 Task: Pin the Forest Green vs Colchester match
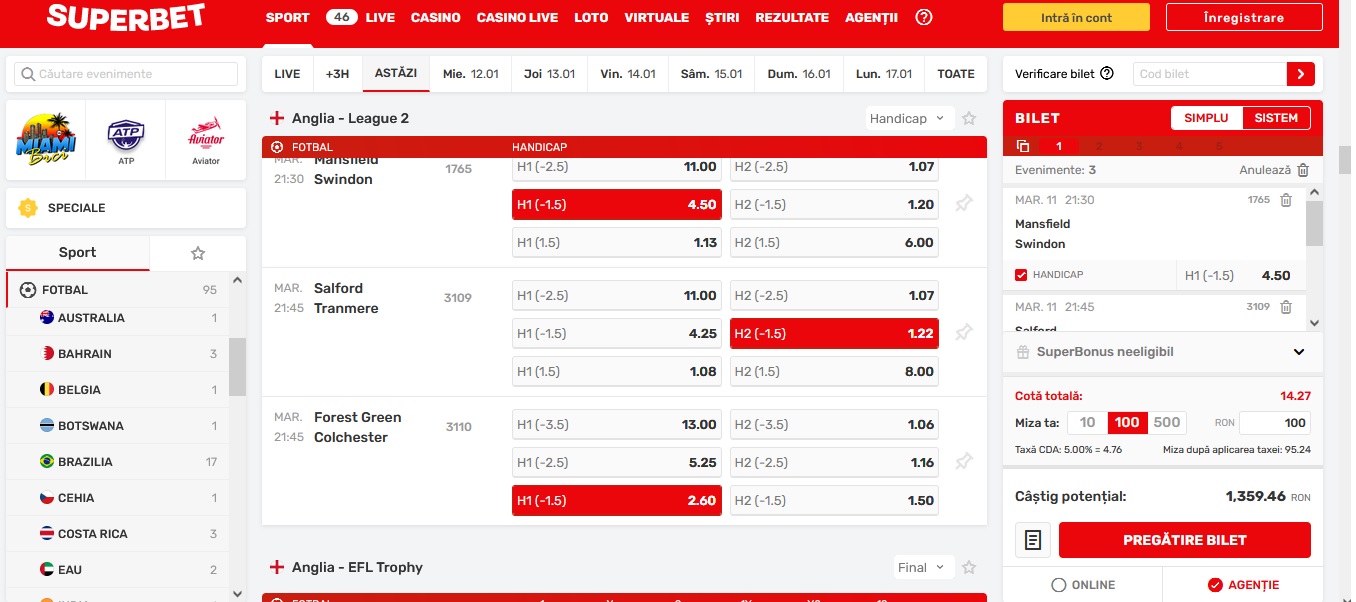963,462
